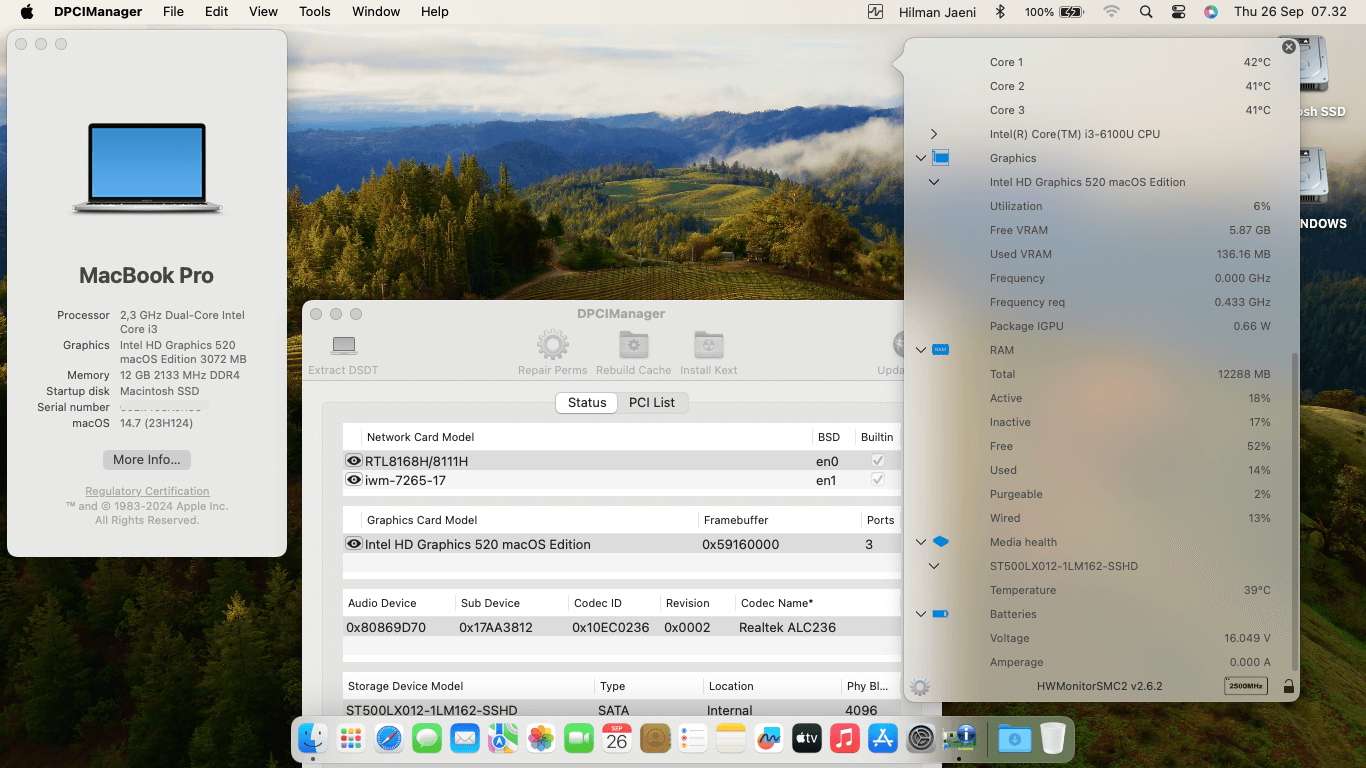1366x768 pixels.
Task: Open the Window menu
Action: (376, 12)
